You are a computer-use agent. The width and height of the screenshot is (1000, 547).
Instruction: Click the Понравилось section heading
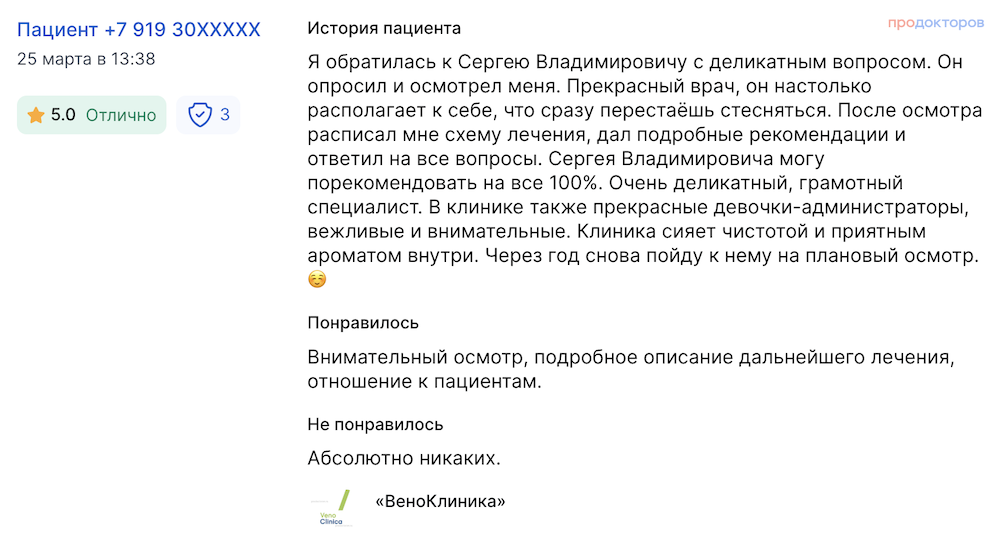click(363, 323)
